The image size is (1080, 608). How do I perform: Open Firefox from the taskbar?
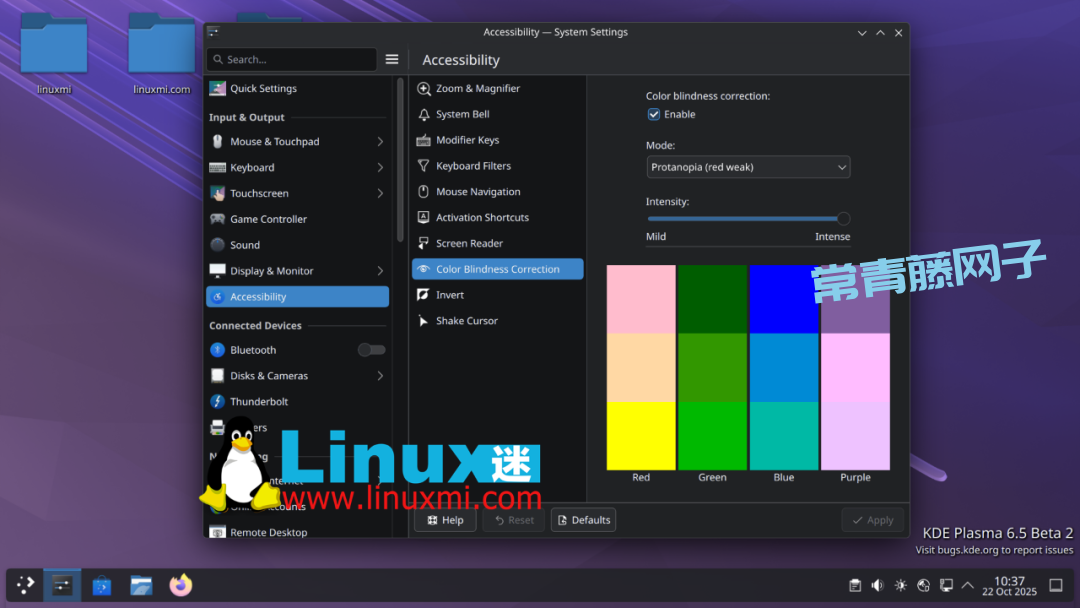pyautogui.click(x=180, y=585)
